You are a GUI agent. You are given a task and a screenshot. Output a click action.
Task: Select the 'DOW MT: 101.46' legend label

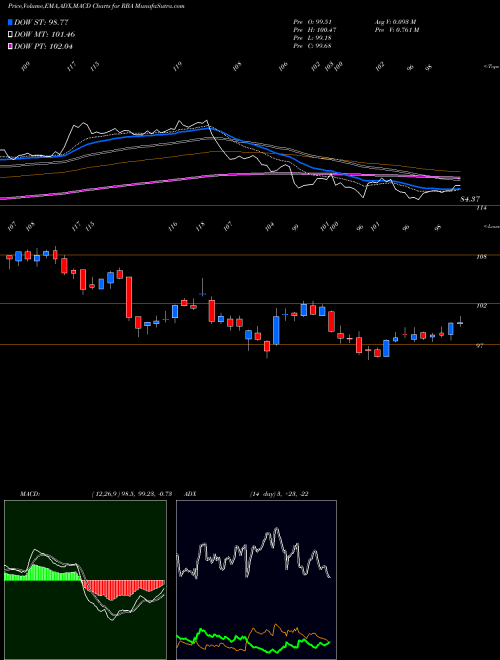[x=45, y=35]
